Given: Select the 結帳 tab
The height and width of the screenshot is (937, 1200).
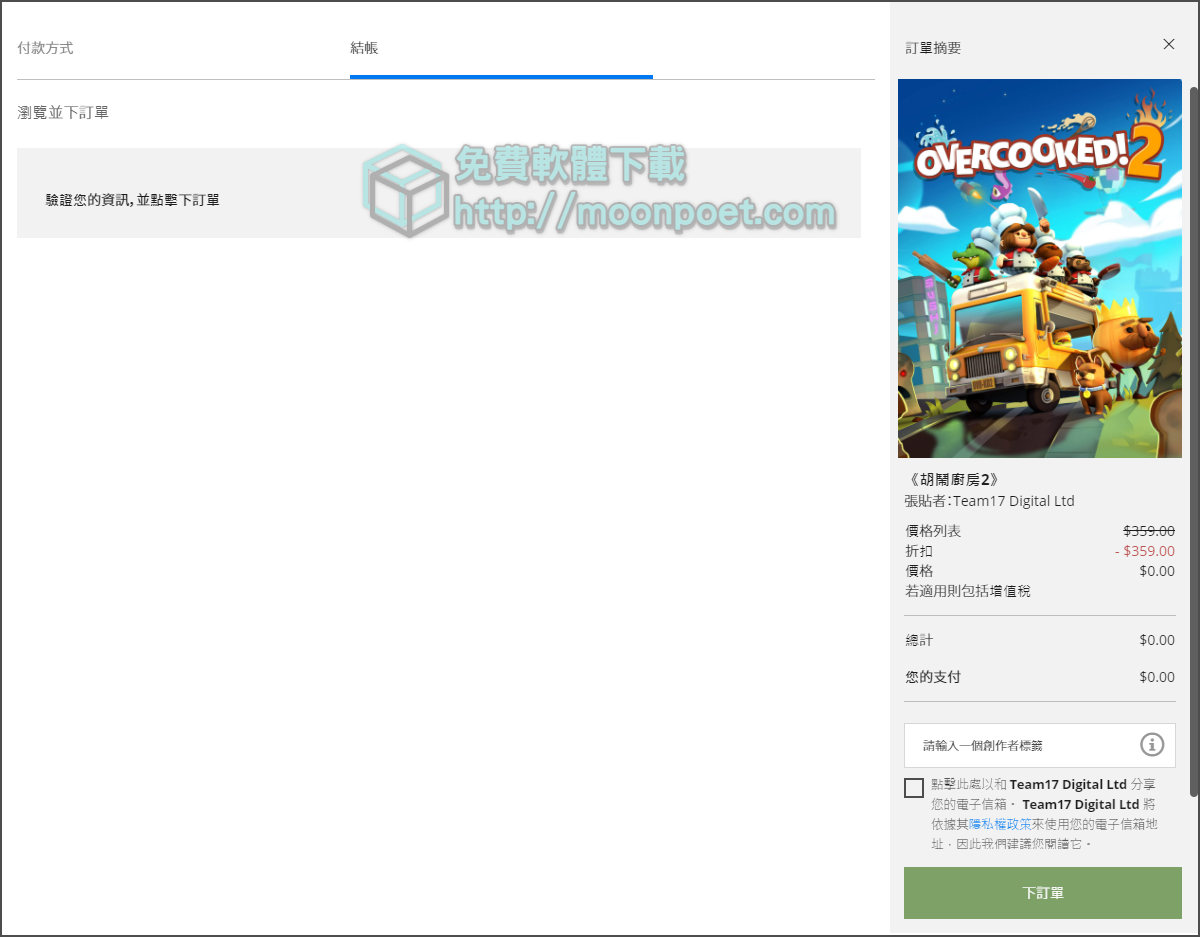Looking at the screenshot, I should [x=364, y=48].
